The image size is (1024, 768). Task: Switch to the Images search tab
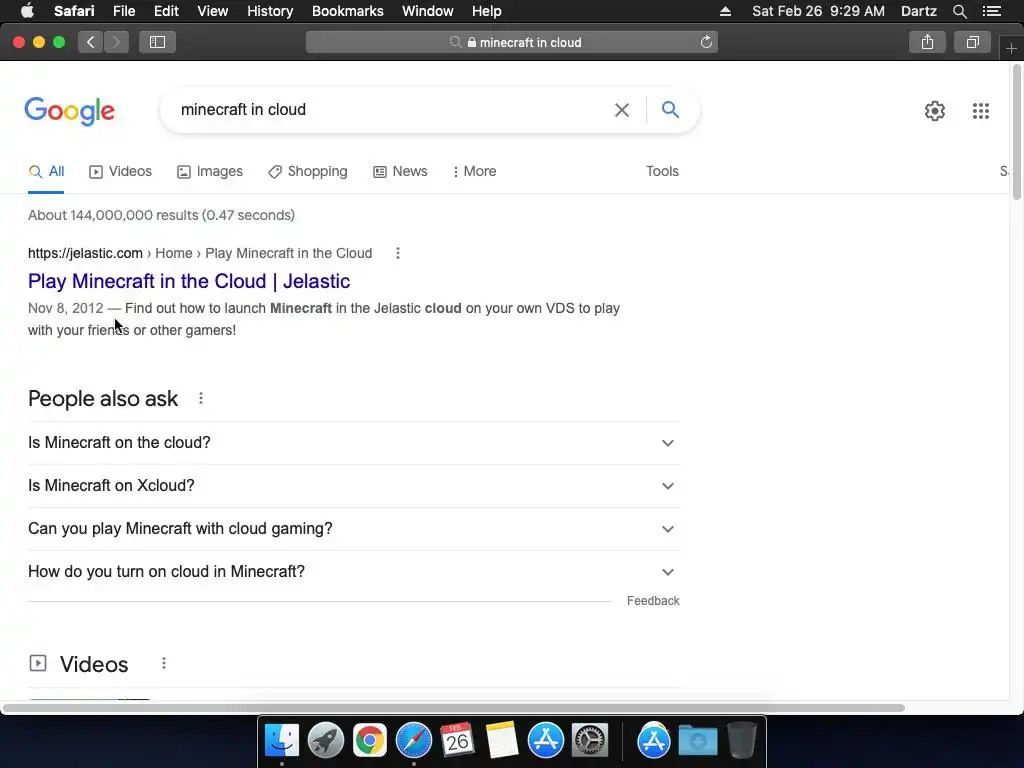tap(210, 171)
